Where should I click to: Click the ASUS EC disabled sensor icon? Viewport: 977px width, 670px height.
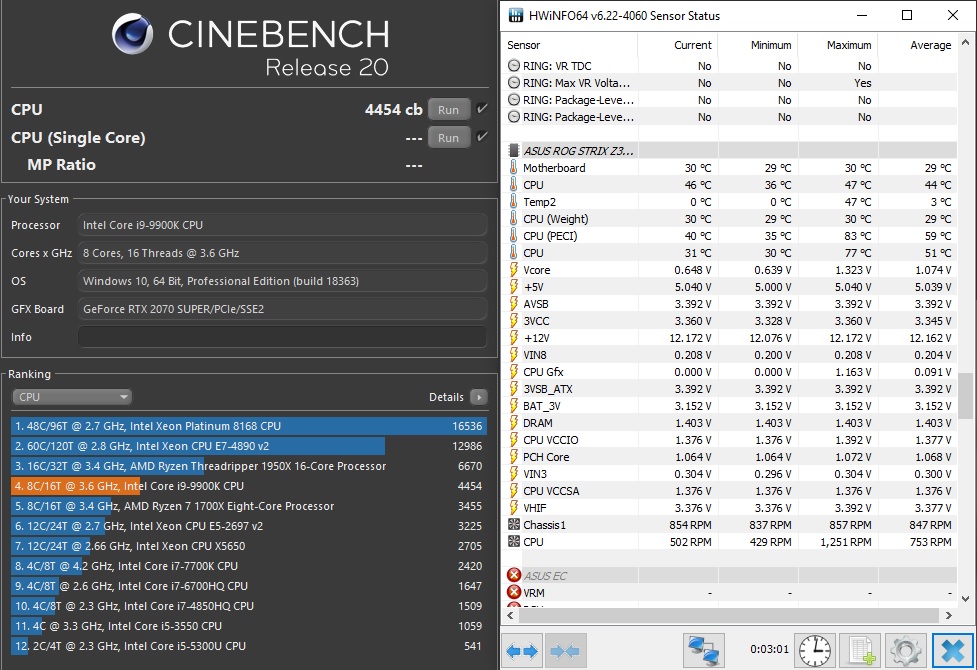(514, 575)
